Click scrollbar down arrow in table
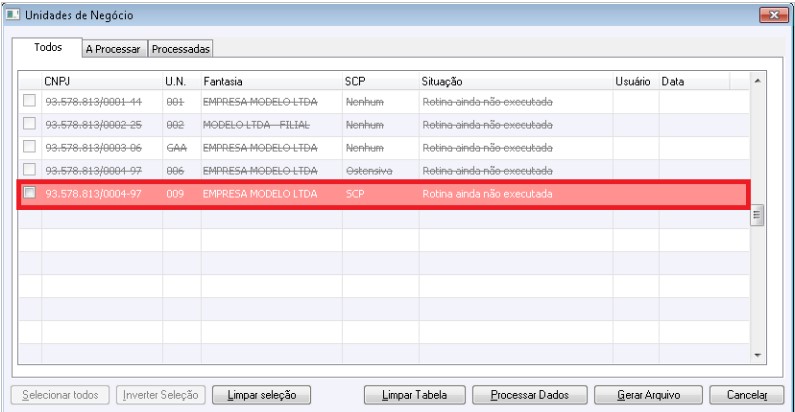The width and height of the screenshot is (795, 412). [x=757, y=355]
